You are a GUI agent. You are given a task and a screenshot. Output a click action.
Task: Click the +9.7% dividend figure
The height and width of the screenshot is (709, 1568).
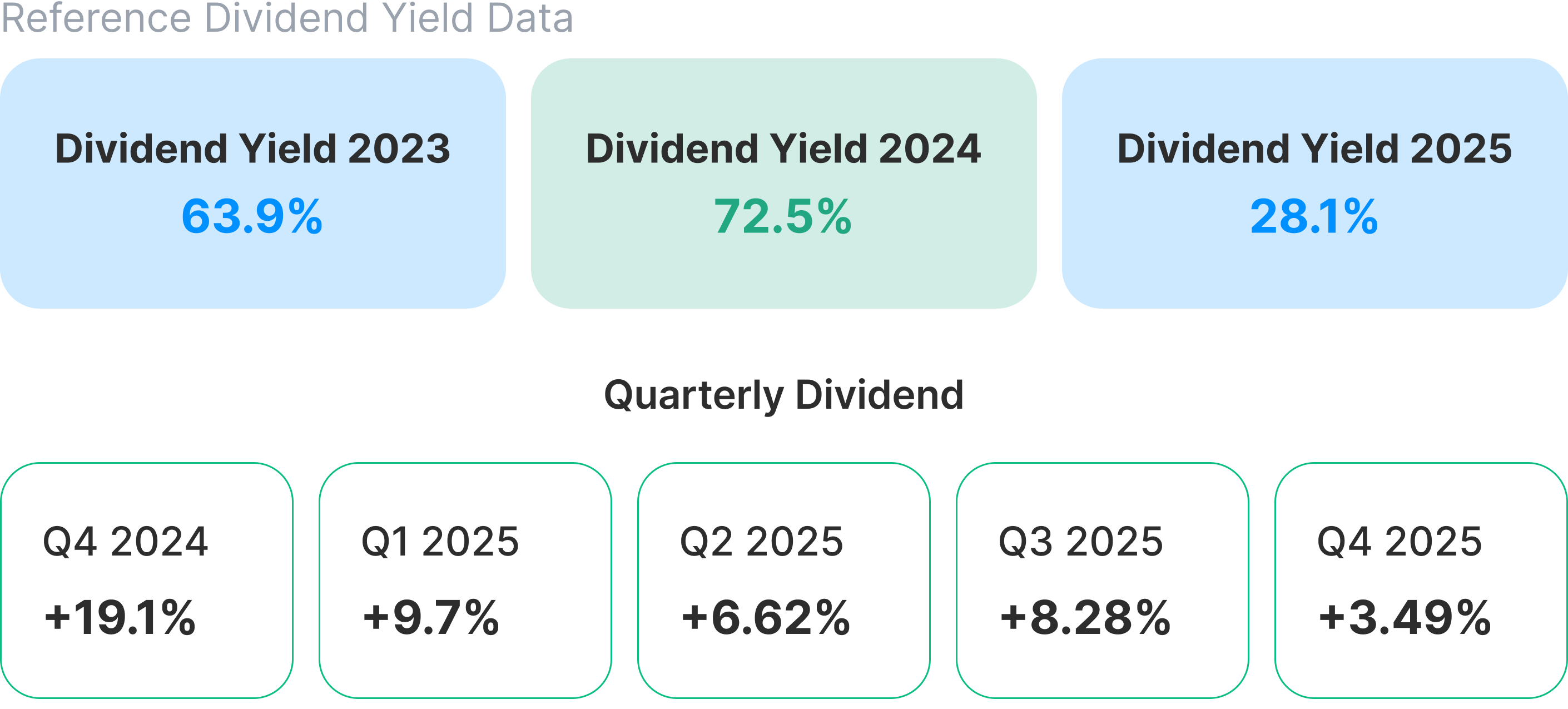[x=431, y=618]
